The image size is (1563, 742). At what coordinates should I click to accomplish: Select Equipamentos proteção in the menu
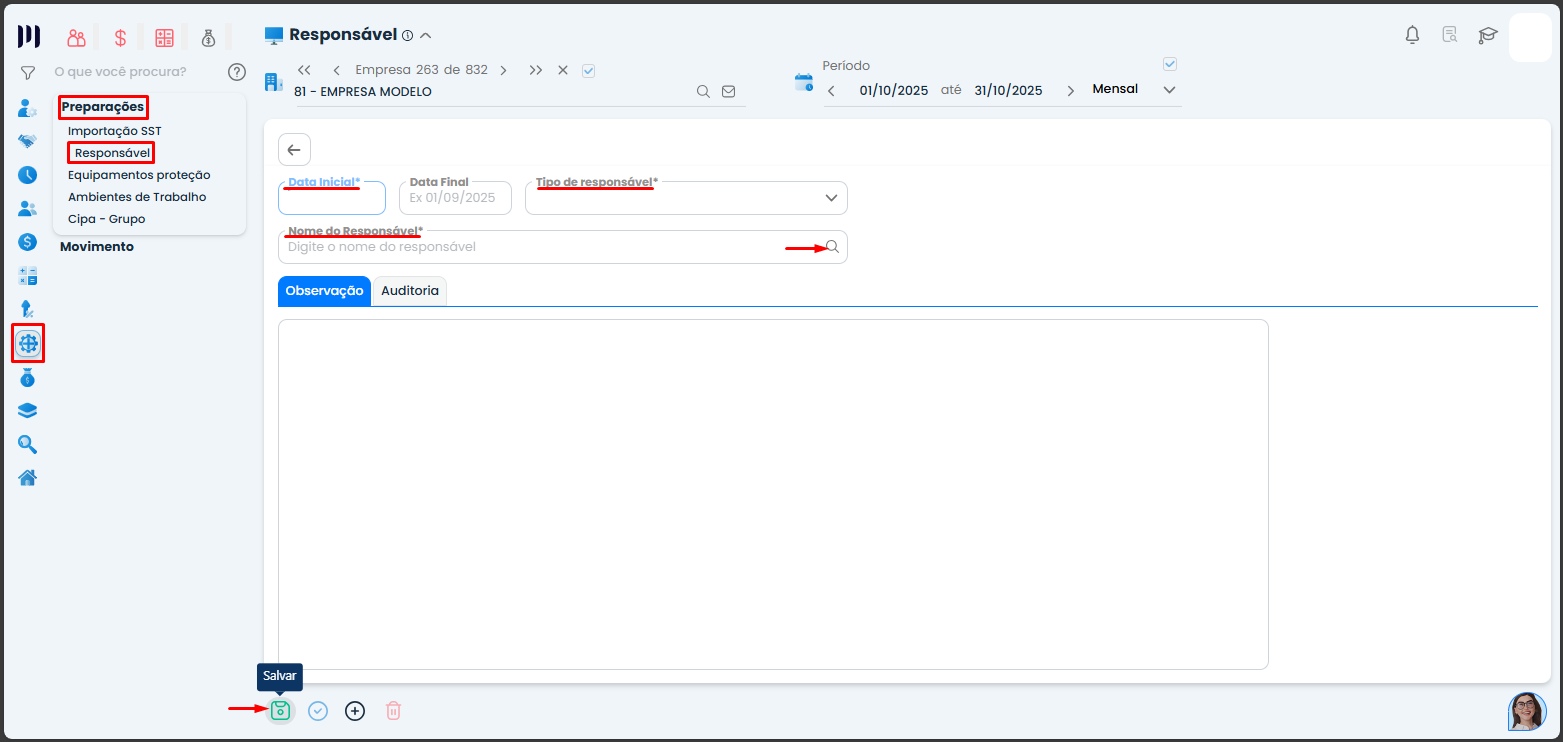pos(139,175)
